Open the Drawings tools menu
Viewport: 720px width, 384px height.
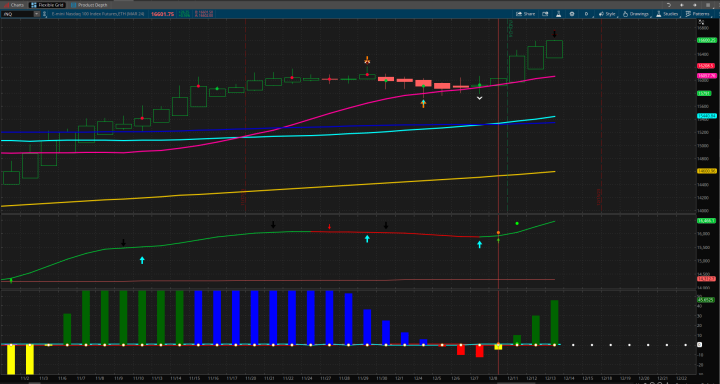(636, 14)
